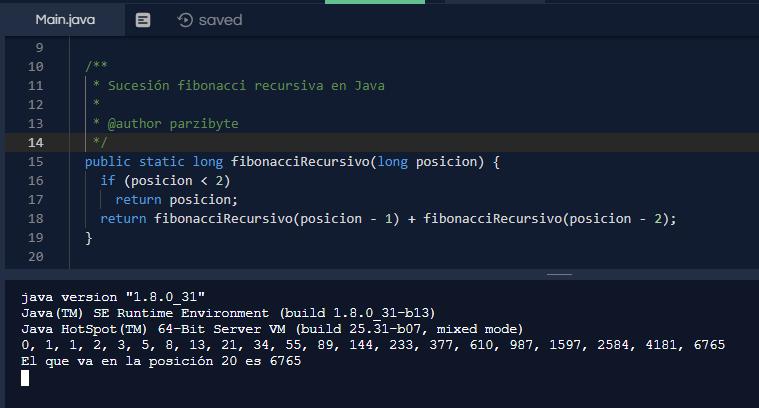Viewport: 759px width, 408px height.
Task: Click line number 15 in the gutter
Action: click(35, 162)
